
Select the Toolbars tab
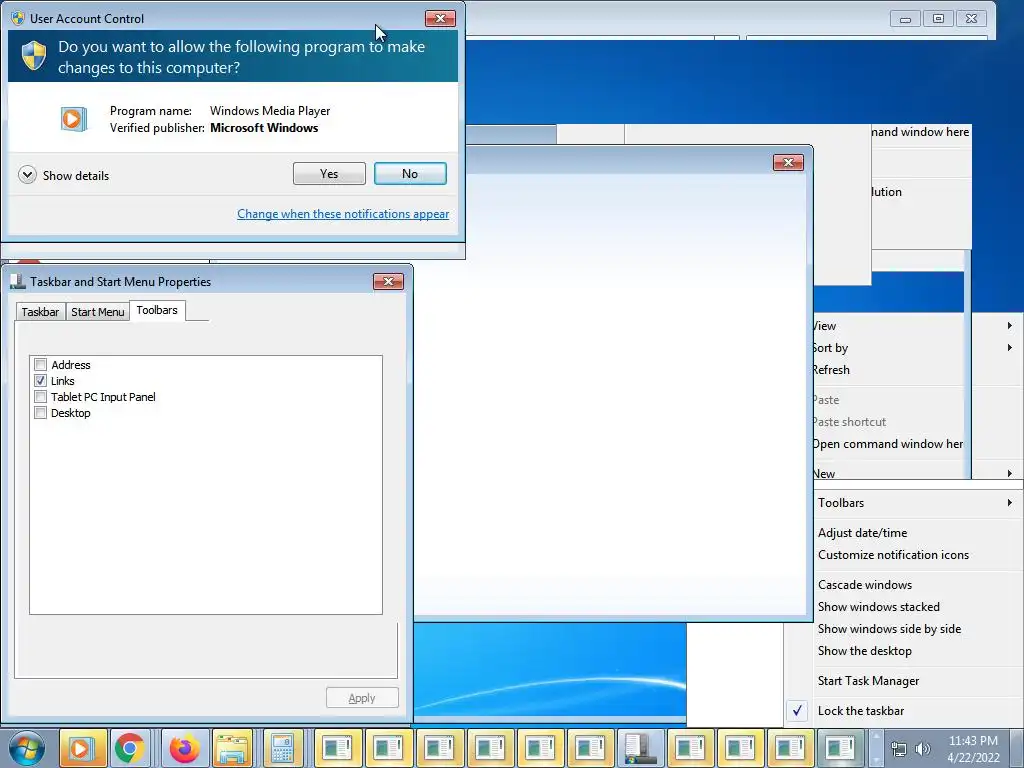pyautogui.click(x=157, y=310)
